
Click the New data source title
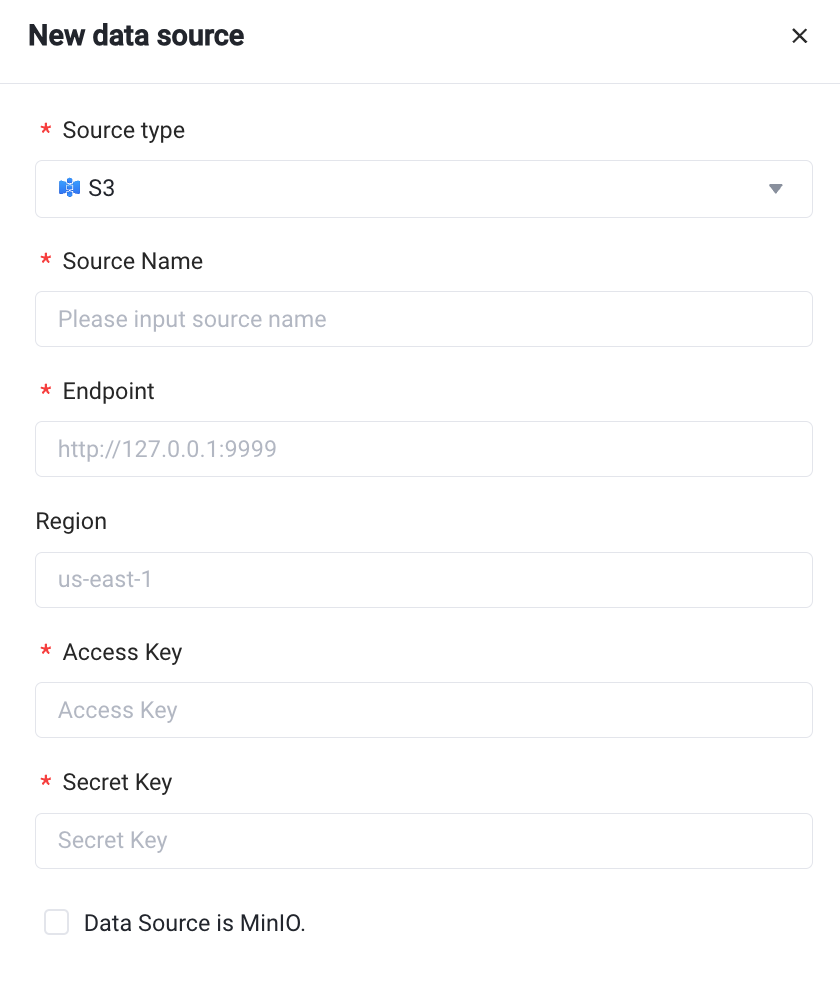[x=136, y=36]
